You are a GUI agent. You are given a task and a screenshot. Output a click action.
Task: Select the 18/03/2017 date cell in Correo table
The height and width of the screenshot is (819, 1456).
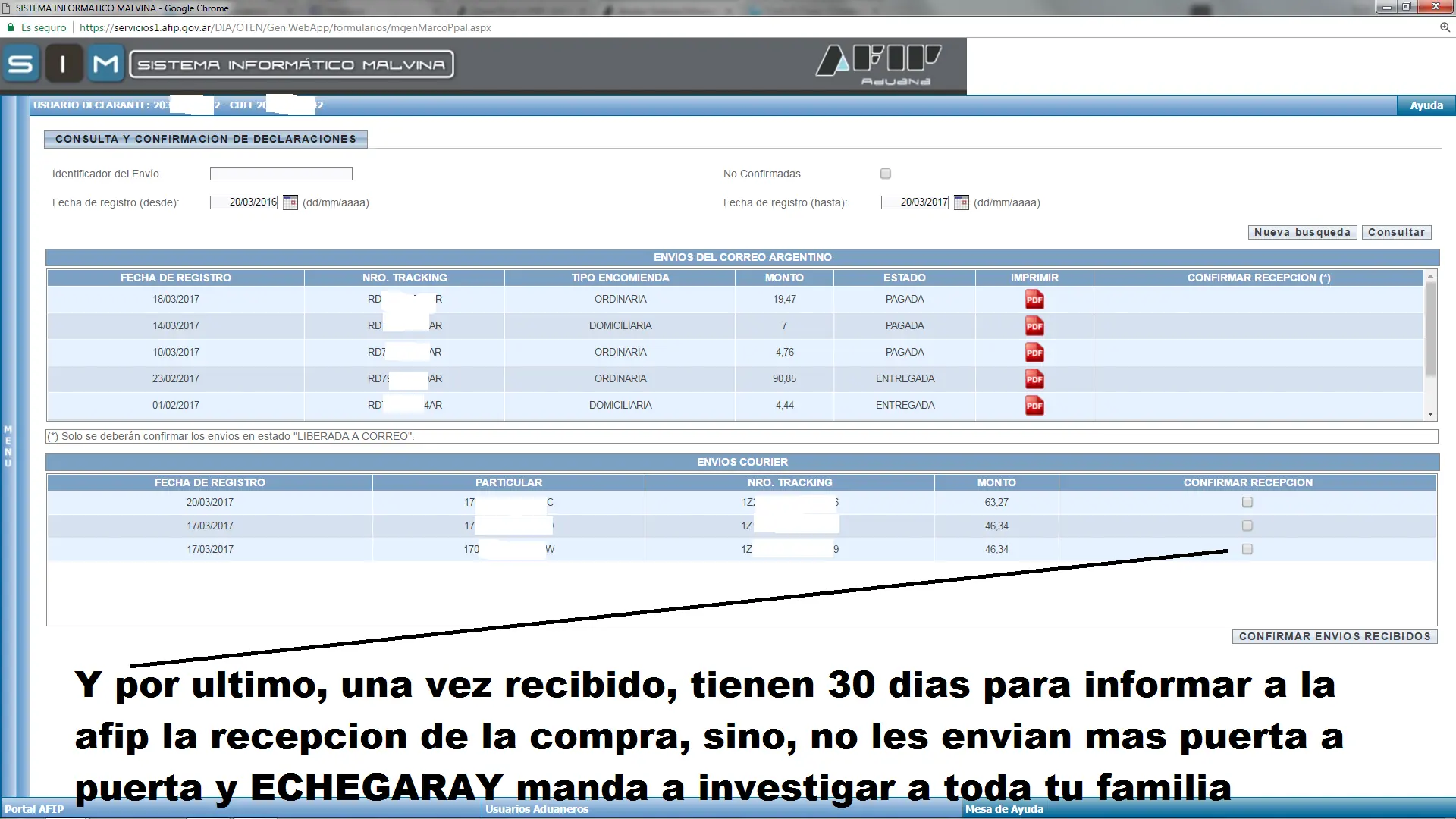[x=176, y=299]
